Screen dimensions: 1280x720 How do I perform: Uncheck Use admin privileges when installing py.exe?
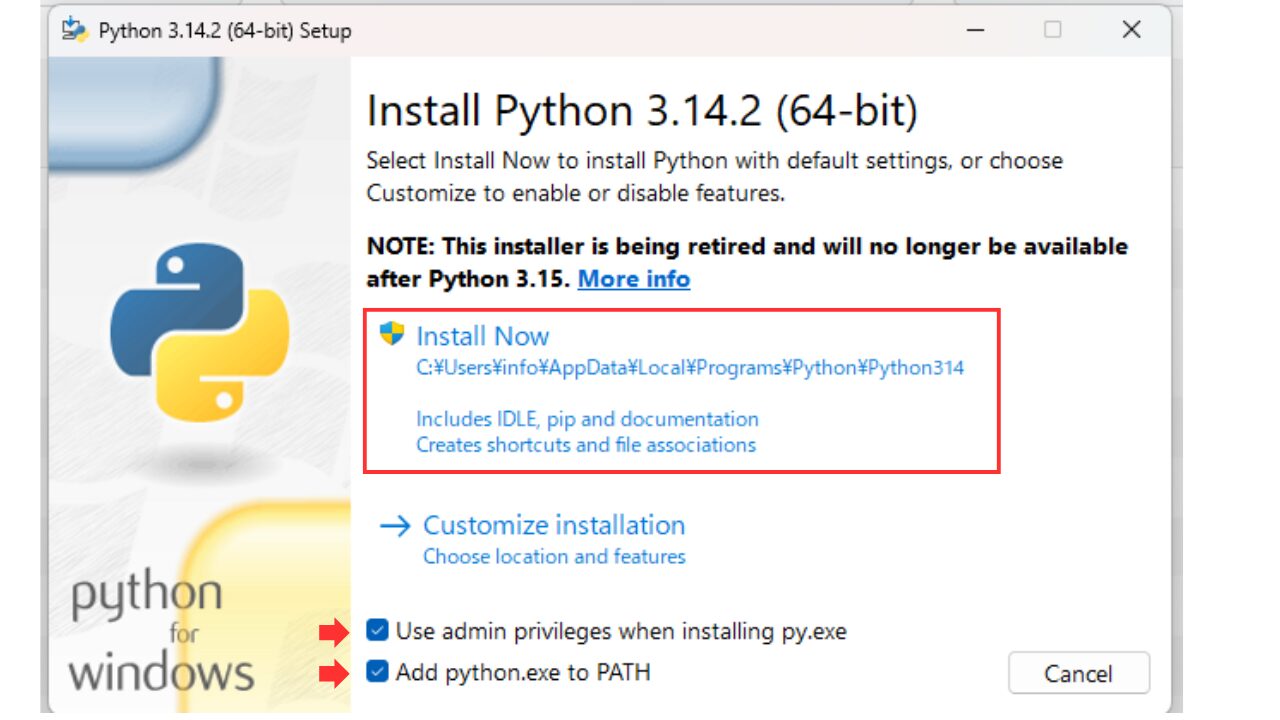coord(377,631)
